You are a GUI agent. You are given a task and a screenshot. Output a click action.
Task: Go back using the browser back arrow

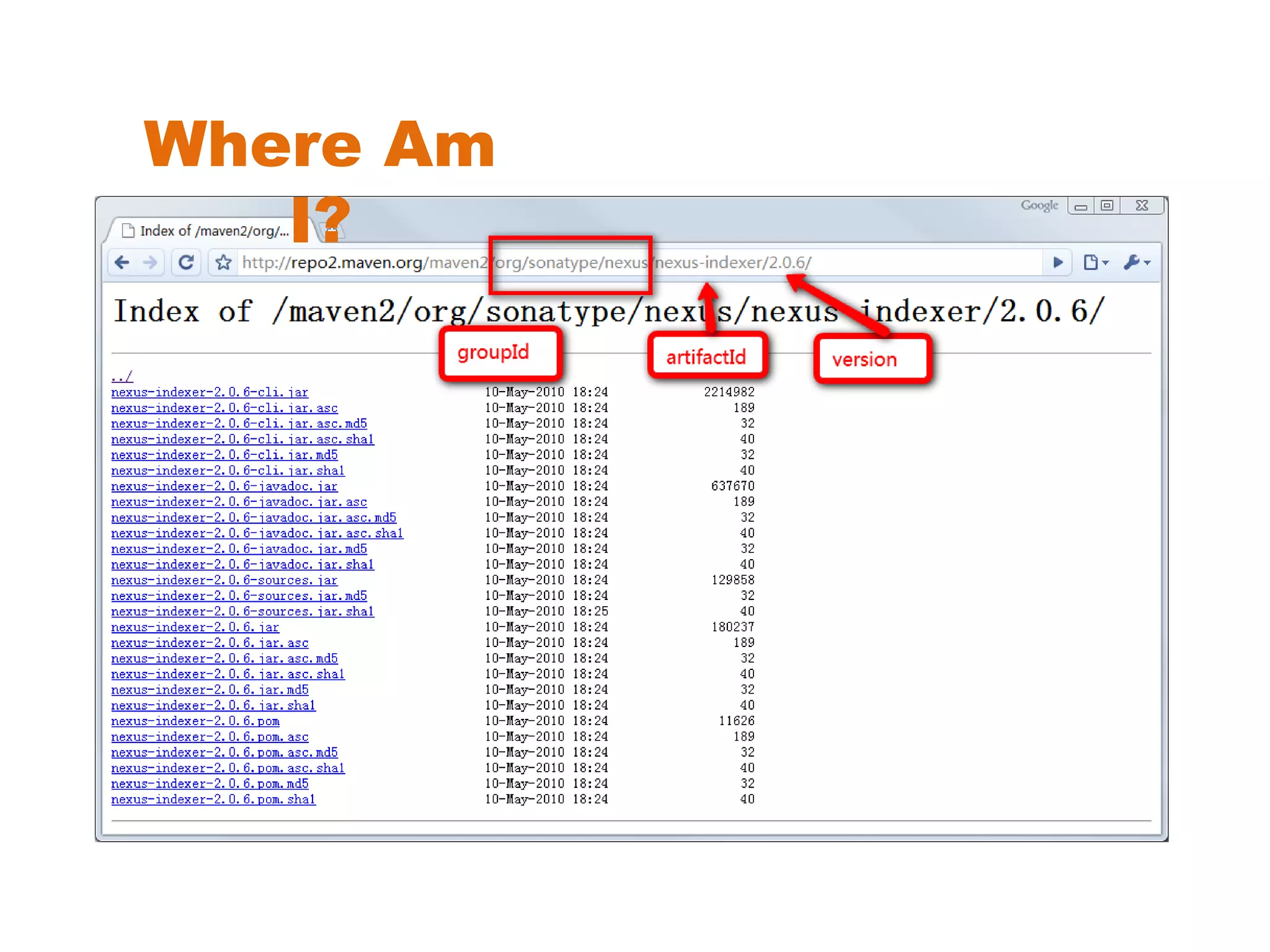point(122,263)
